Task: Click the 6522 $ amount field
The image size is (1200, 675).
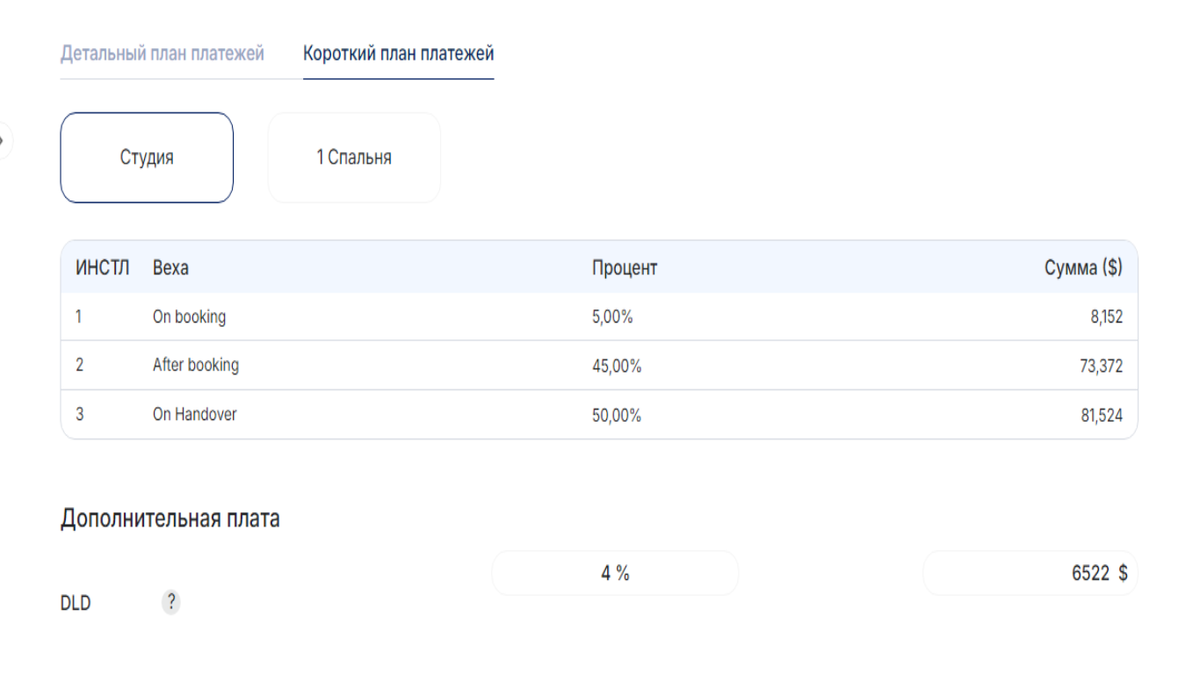Action: click(1030, 574)
